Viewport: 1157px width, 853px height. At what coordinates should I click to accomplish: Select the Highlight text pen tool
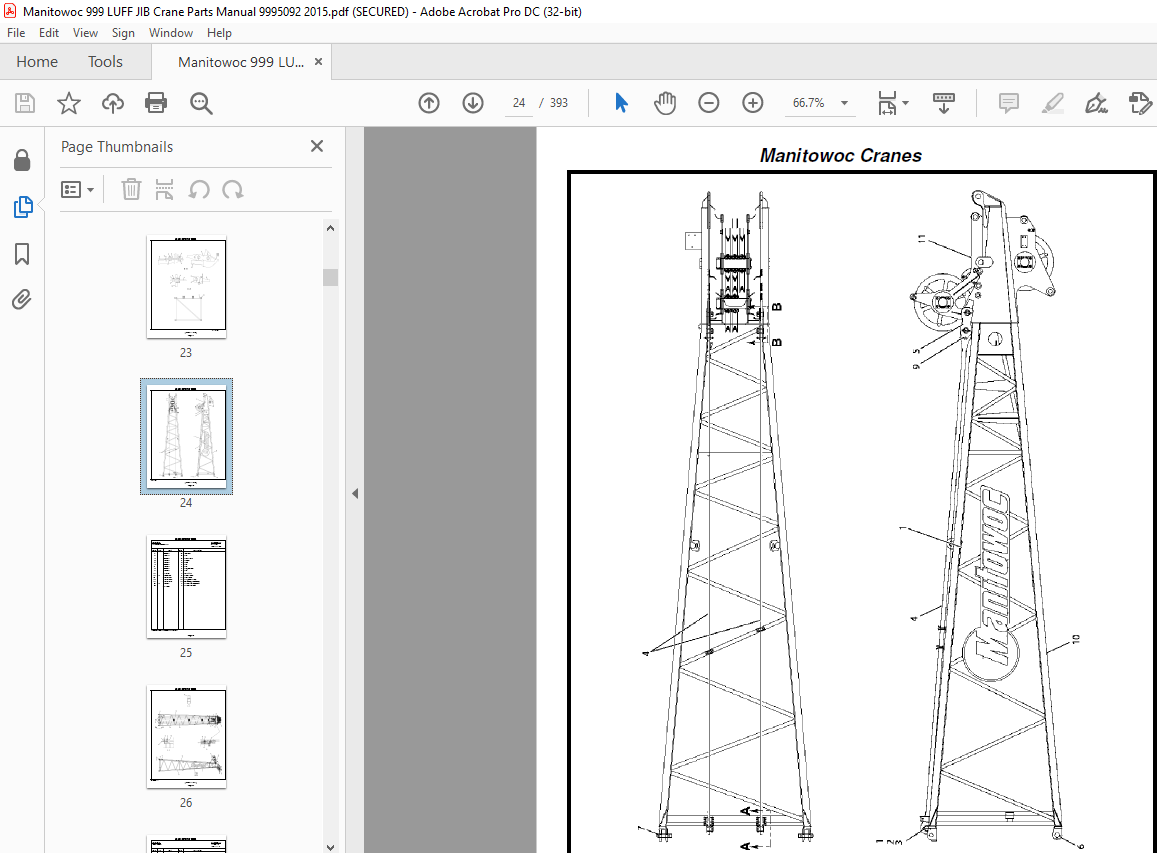[x=1053, y=103]
